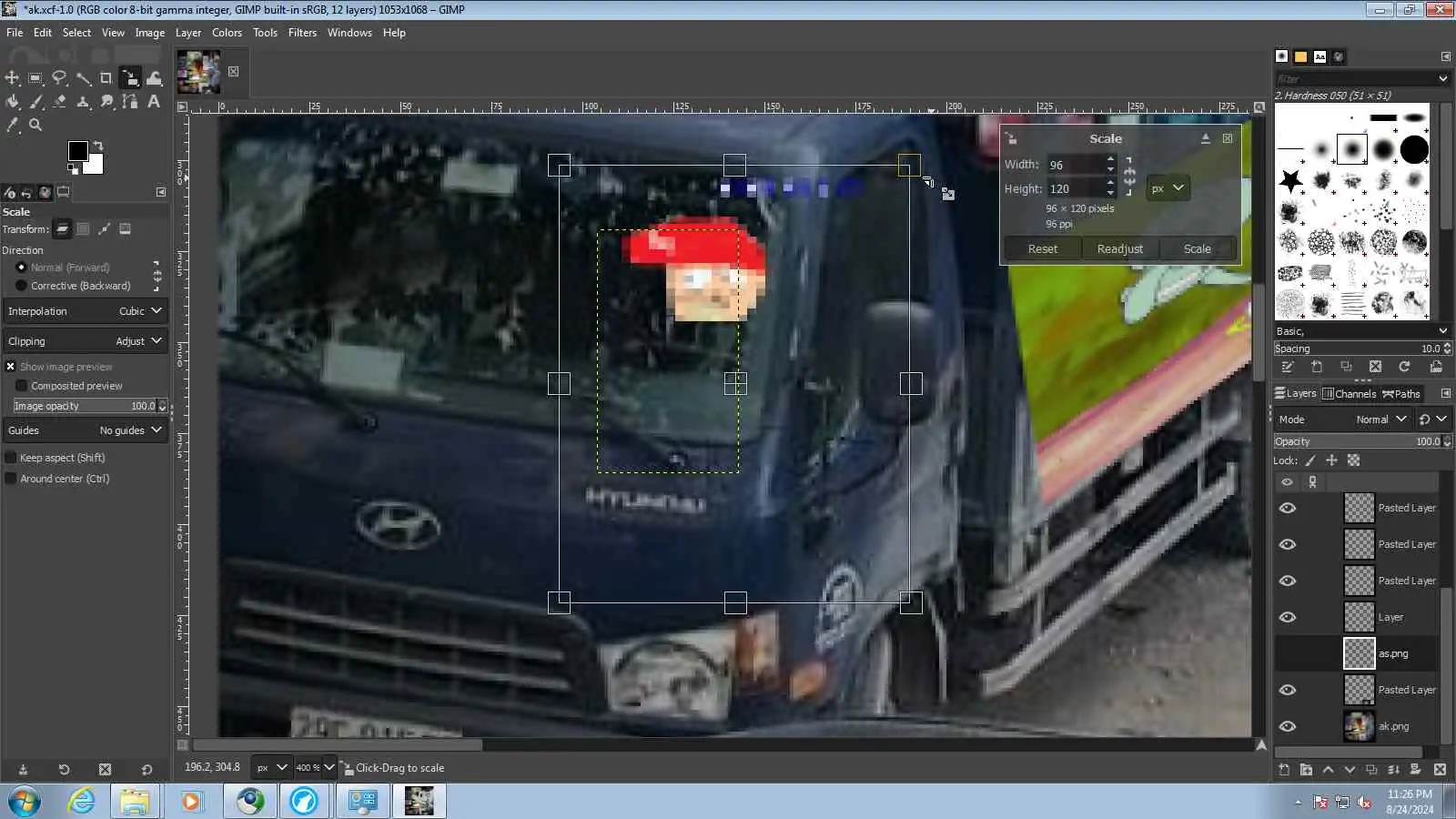
Task: Open the 400% zoom level dropdown
Action: (x=315, y=768)
